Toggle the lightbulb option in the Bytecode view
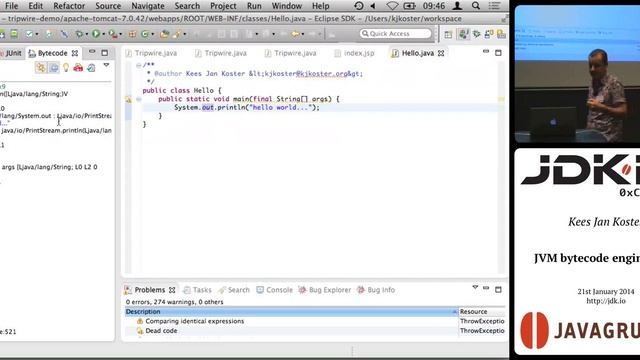The width and height of the screenshot is (640, 360). (x=66, y=68)
